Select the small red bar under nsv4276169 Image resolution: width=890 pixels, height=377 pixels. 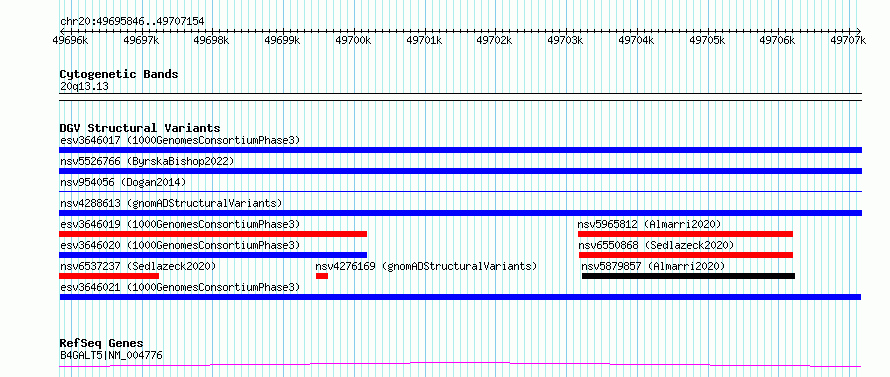click(x=322, y=276)
